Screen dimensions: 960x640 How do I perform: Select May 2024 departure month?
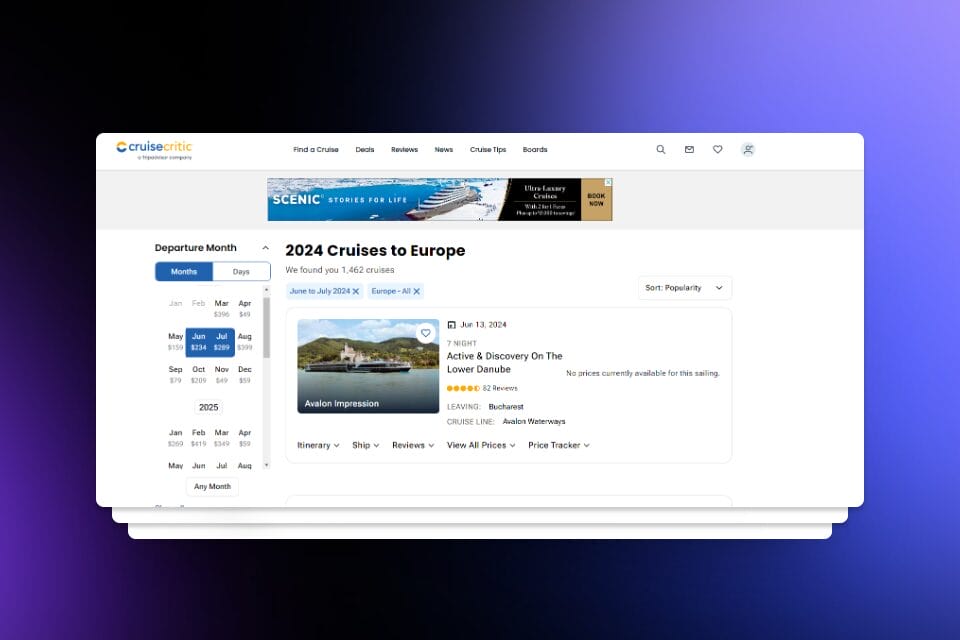coord(176,342)
